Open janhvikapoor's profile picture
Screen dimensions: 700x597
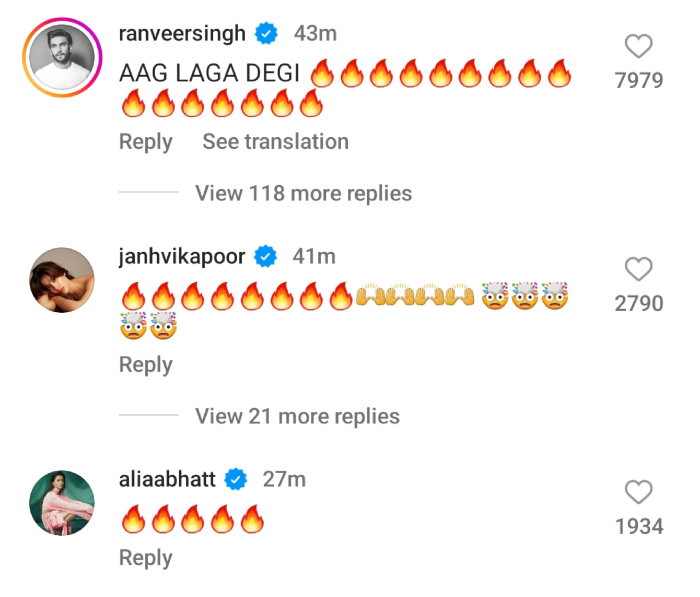62,281
